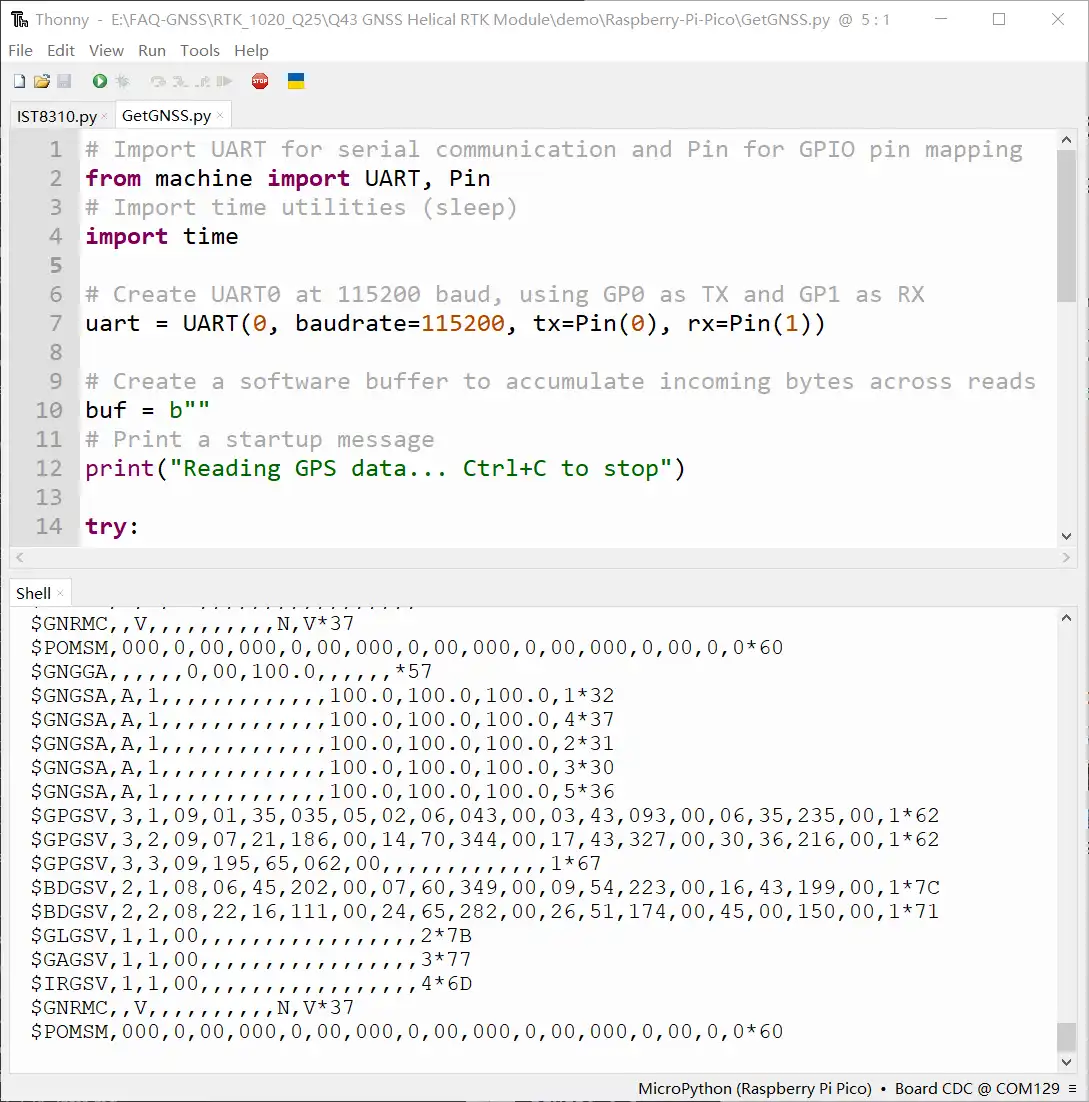1089x1102 pixels.
Task: Switch to the IST8310.py tab
Action: click(x=56, y=116)
